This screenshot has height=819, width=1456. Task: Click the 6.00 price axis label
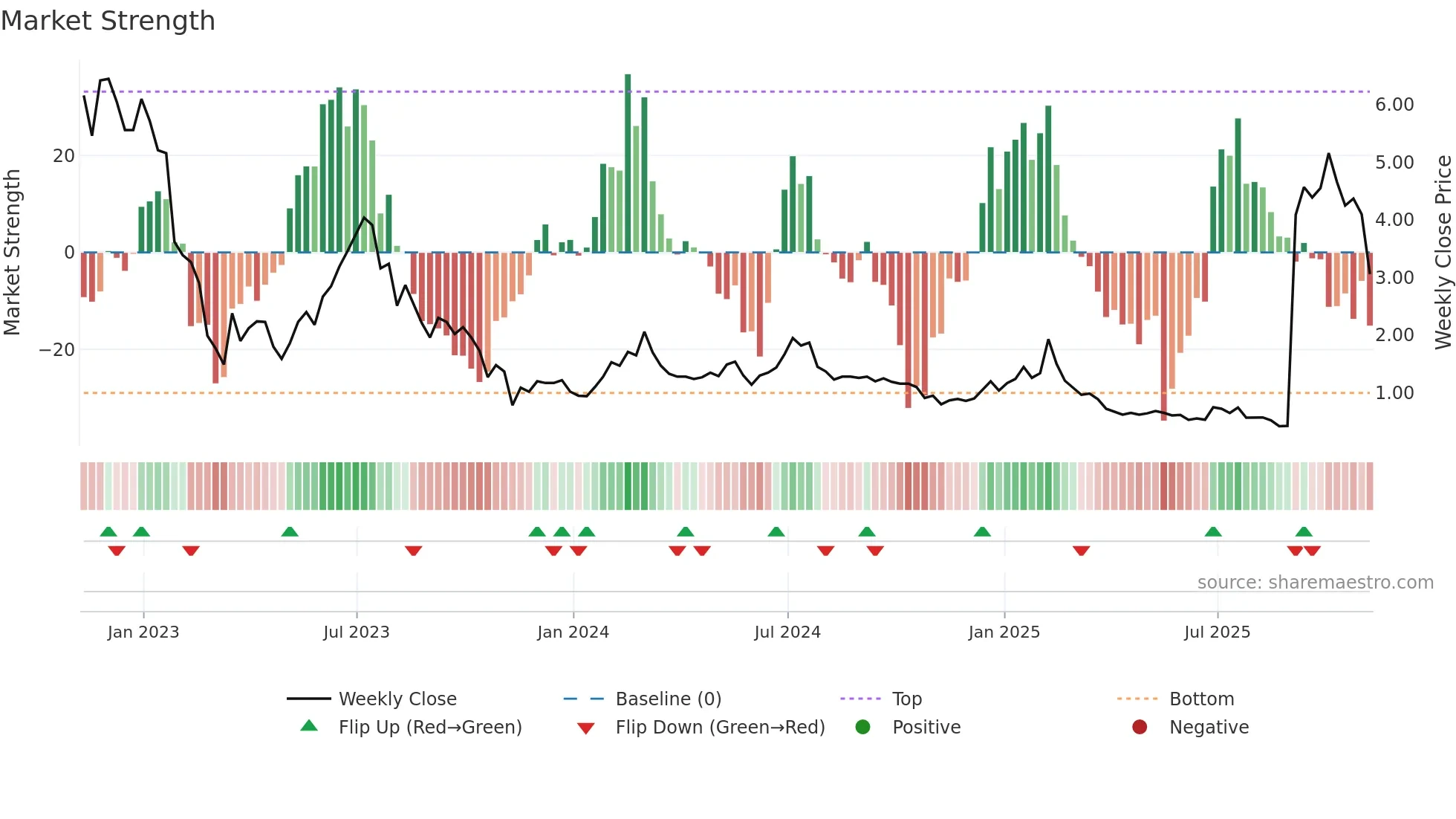click(x=1395, y=105)
